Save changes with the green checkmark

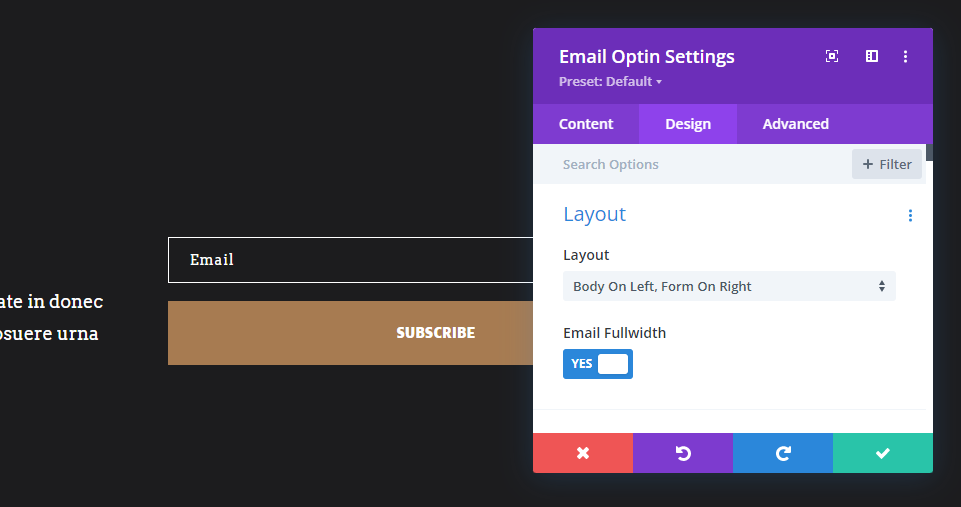click(x=883, y=453)
